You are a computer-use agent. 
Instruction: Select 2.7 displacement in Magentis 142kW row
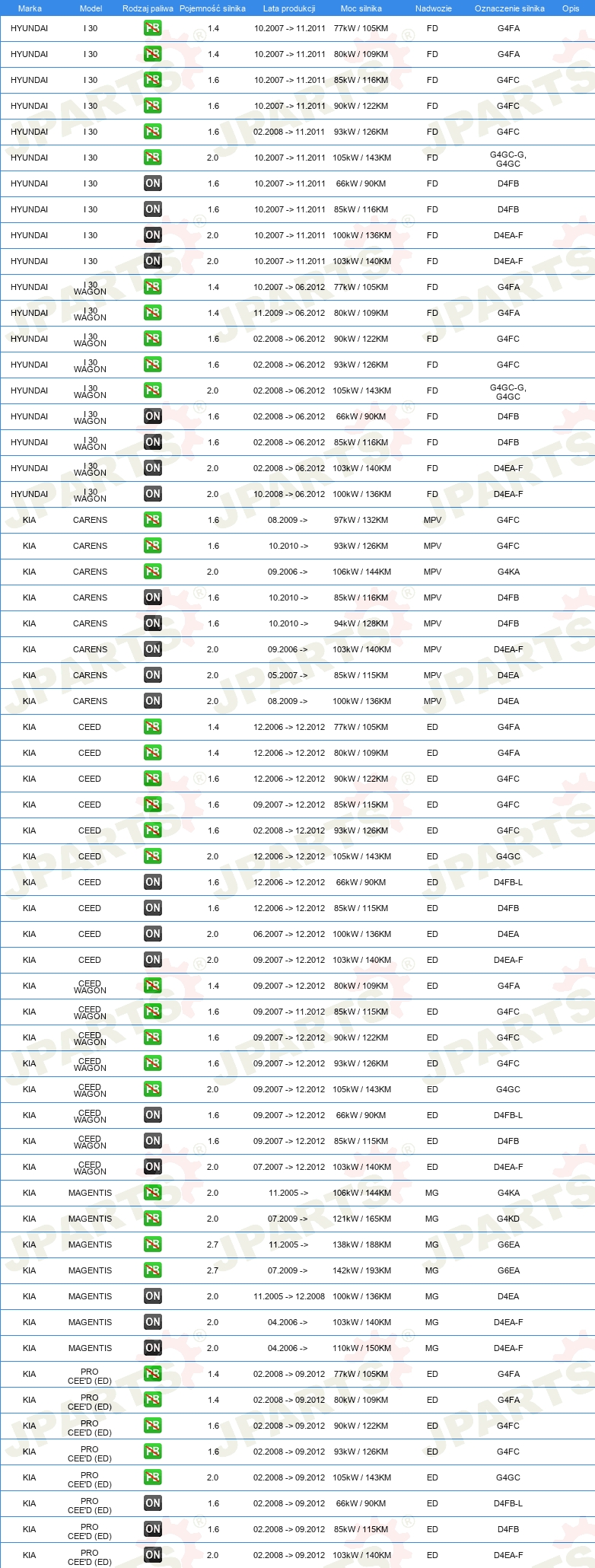coord(212,1270)
